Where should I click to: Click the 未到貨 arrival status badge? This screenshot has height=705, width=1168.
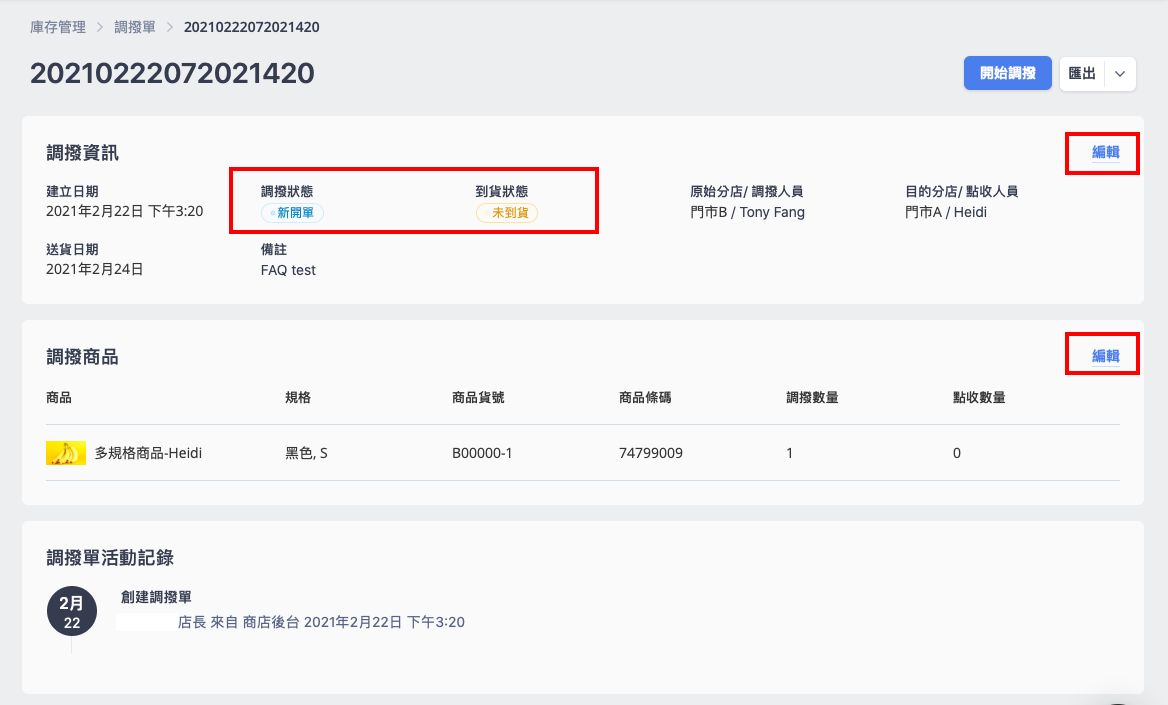(507, 212)
